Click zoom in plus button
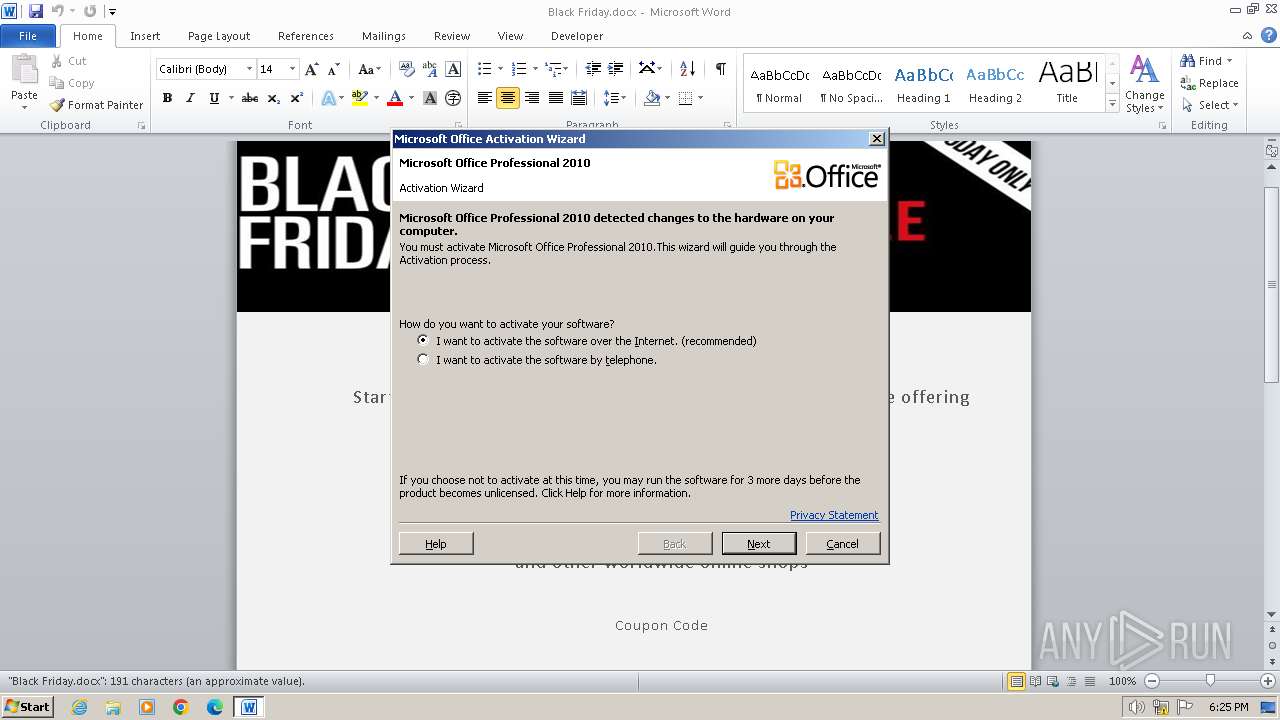This screenshot has height=720, width=1280. pos(1267,681)
